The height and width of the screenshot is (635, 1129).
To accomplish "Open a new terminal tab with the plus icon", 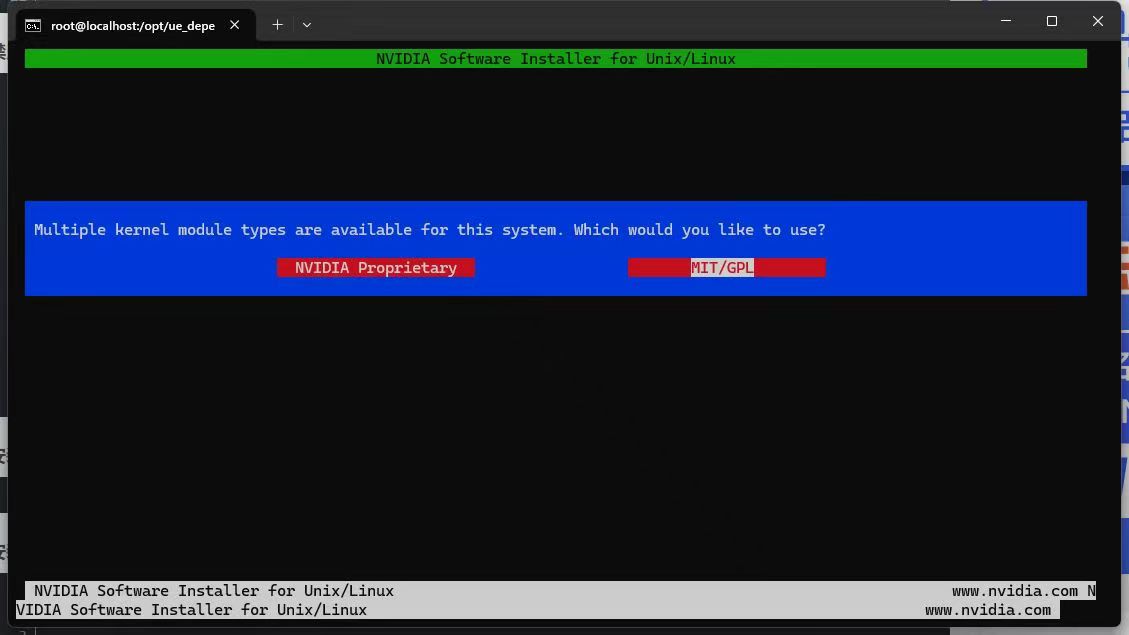I will click(x=277, y=24).
